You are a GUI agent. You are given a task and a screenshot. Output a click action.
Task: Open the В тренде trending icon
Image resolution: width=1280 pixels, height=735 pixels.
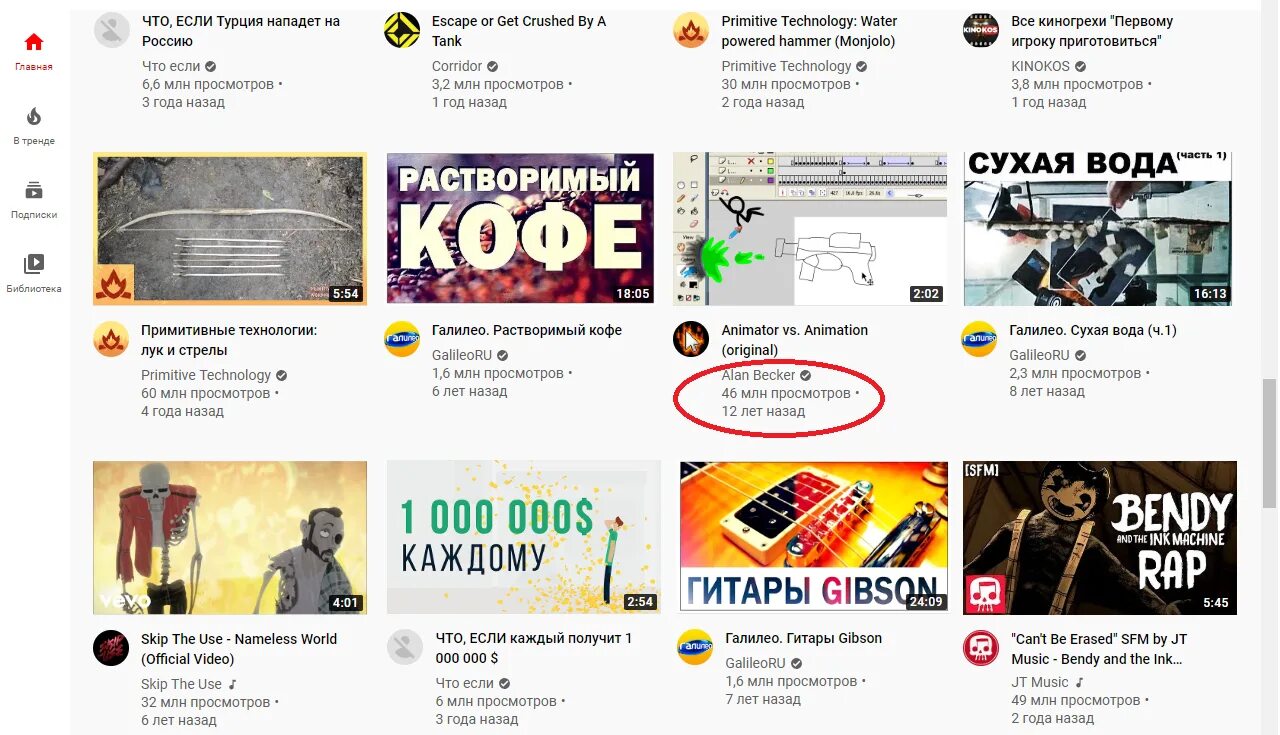coord(34,116)
